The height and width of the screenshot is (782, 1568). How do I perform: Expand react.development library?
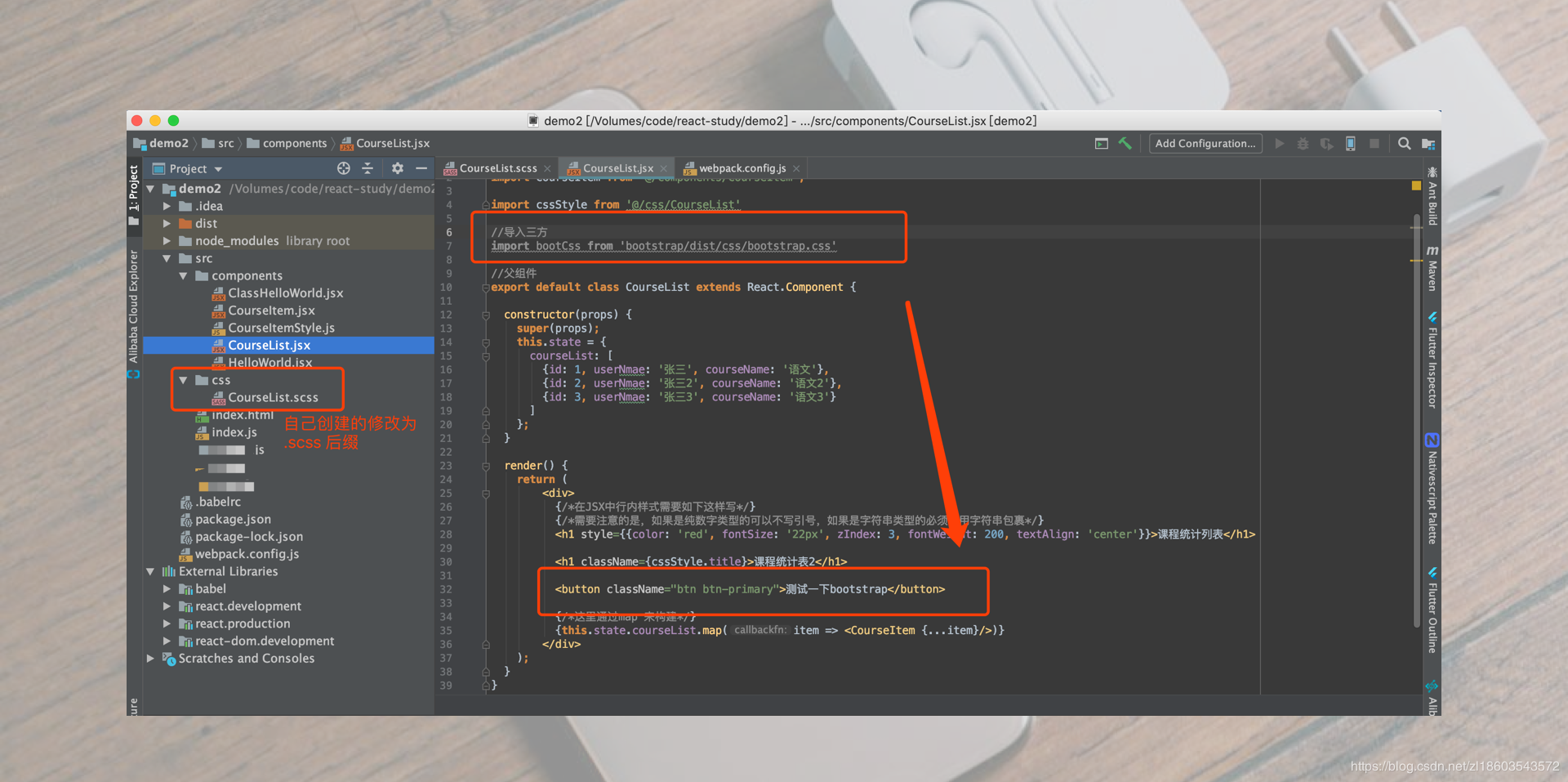[x=167, y=606]
